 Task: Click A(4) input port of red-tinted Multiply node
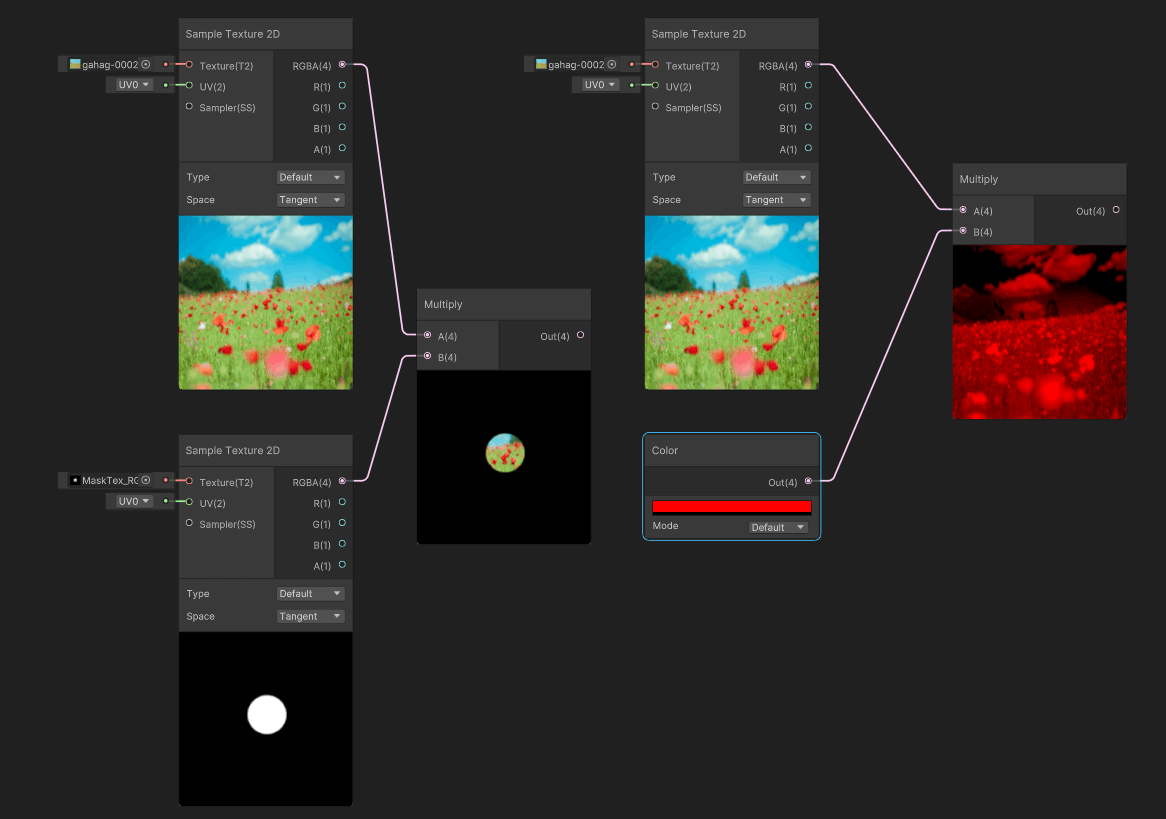[x=963, y=211]
